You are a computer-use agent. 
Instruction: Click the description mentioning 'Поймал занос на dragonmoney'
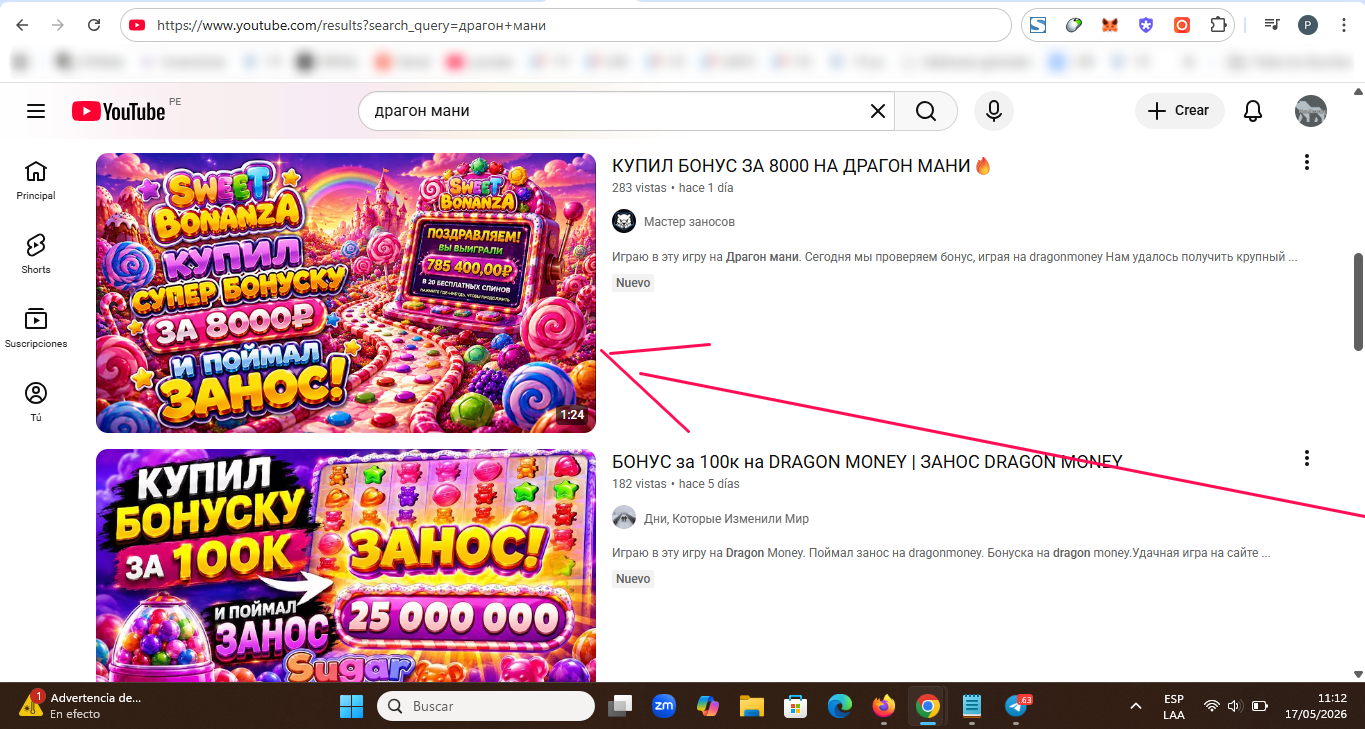pos(941,553)
